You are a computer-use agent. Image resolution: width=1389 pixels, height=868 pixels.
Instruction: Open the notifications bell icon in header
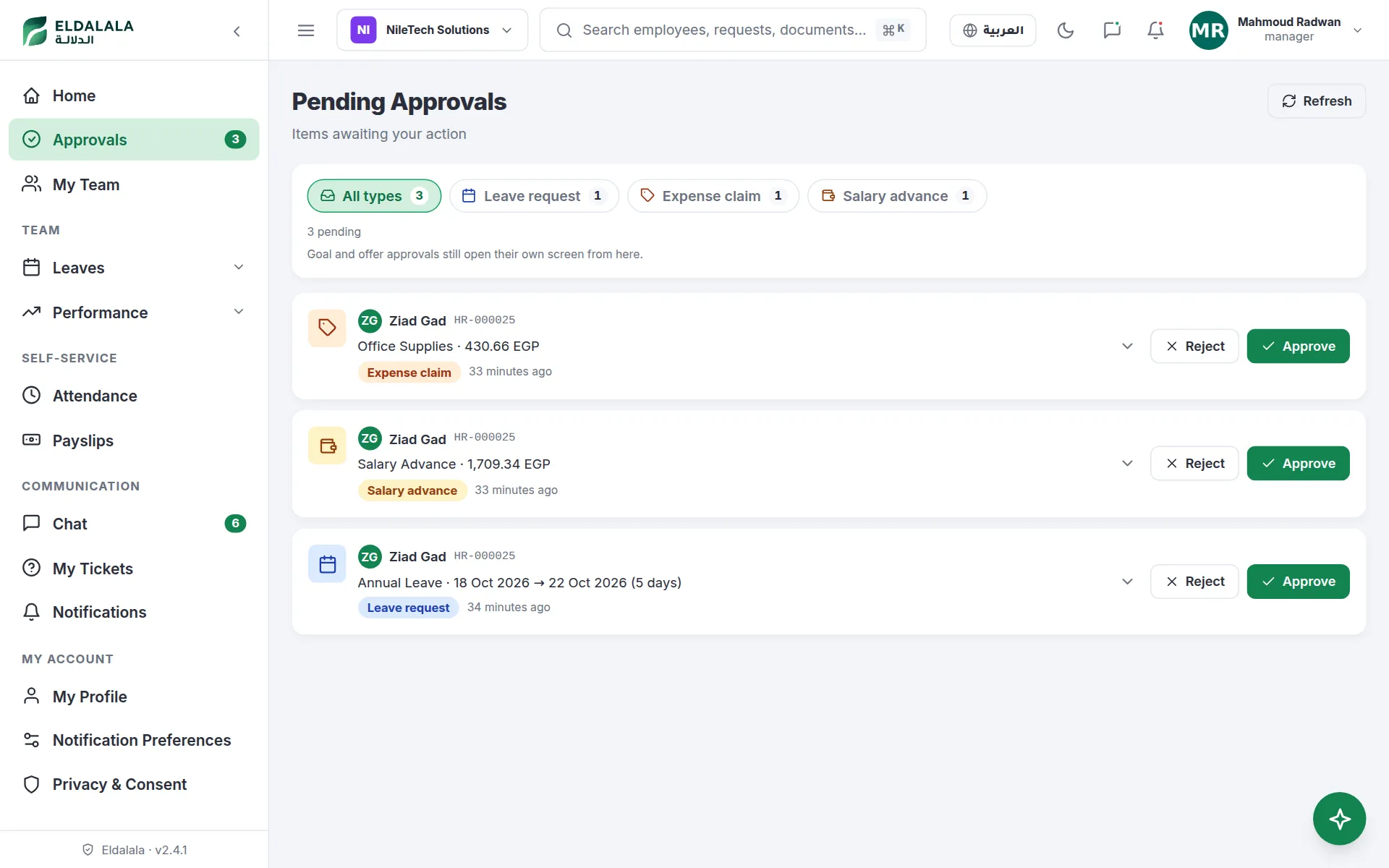(1155, 30)
